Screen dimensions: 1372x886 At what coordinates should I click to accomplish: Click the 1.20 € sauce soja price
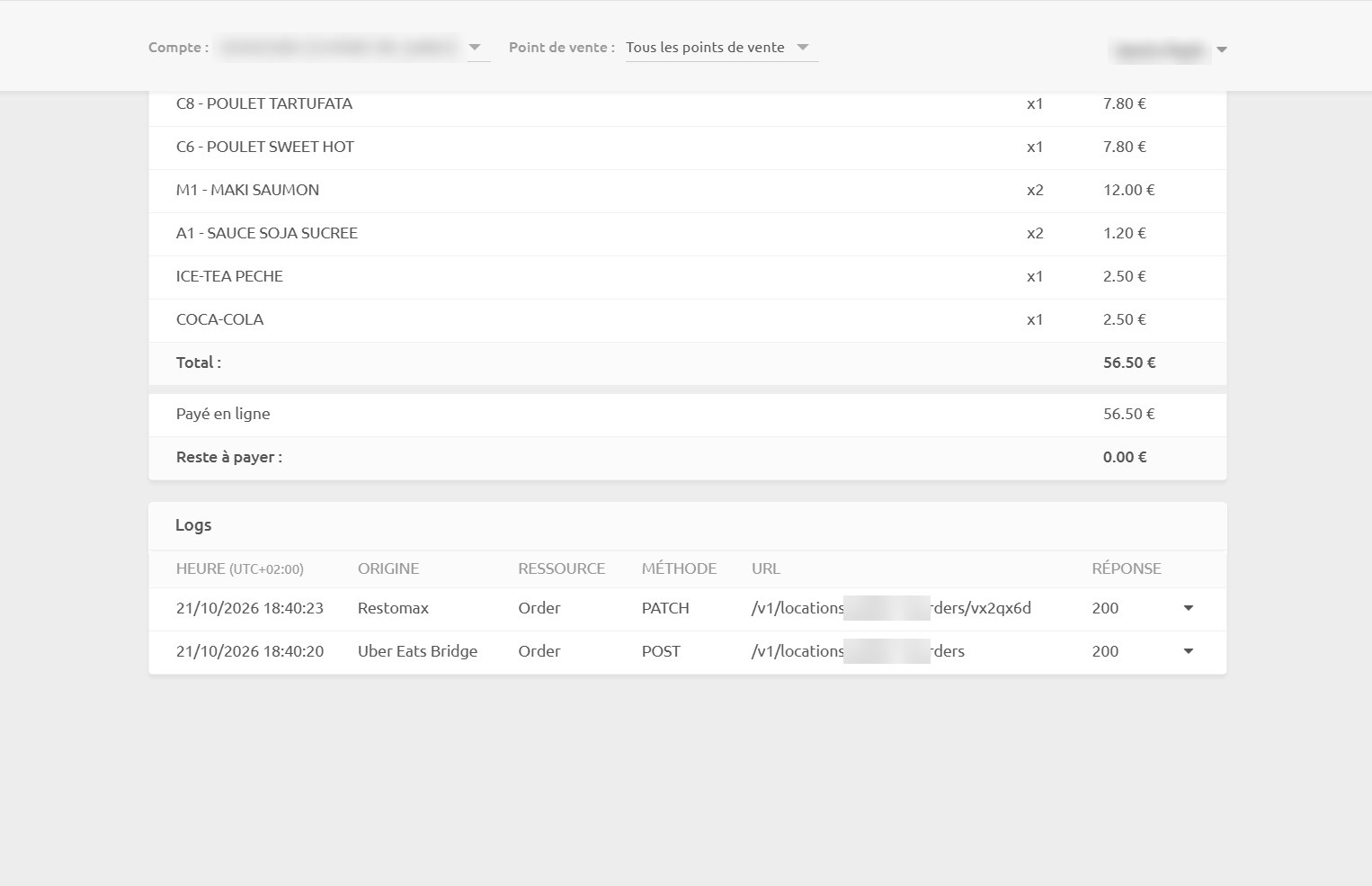(x=1125, y=233)
